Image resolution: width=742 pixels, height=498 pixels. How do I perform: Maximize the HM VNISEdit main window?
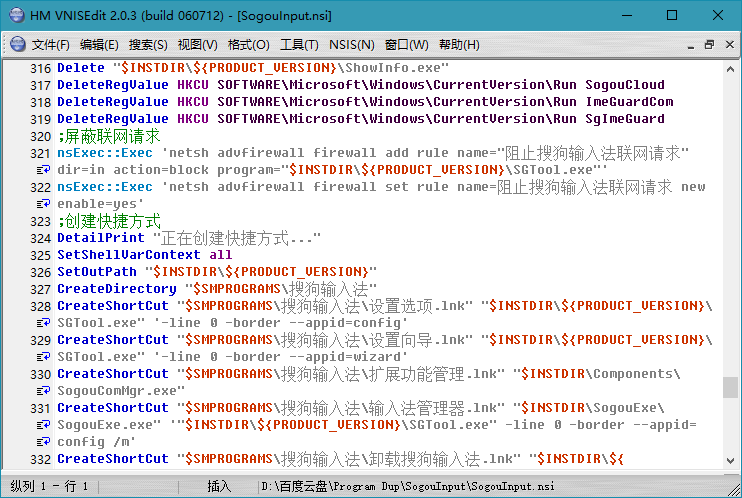(672, 15)
